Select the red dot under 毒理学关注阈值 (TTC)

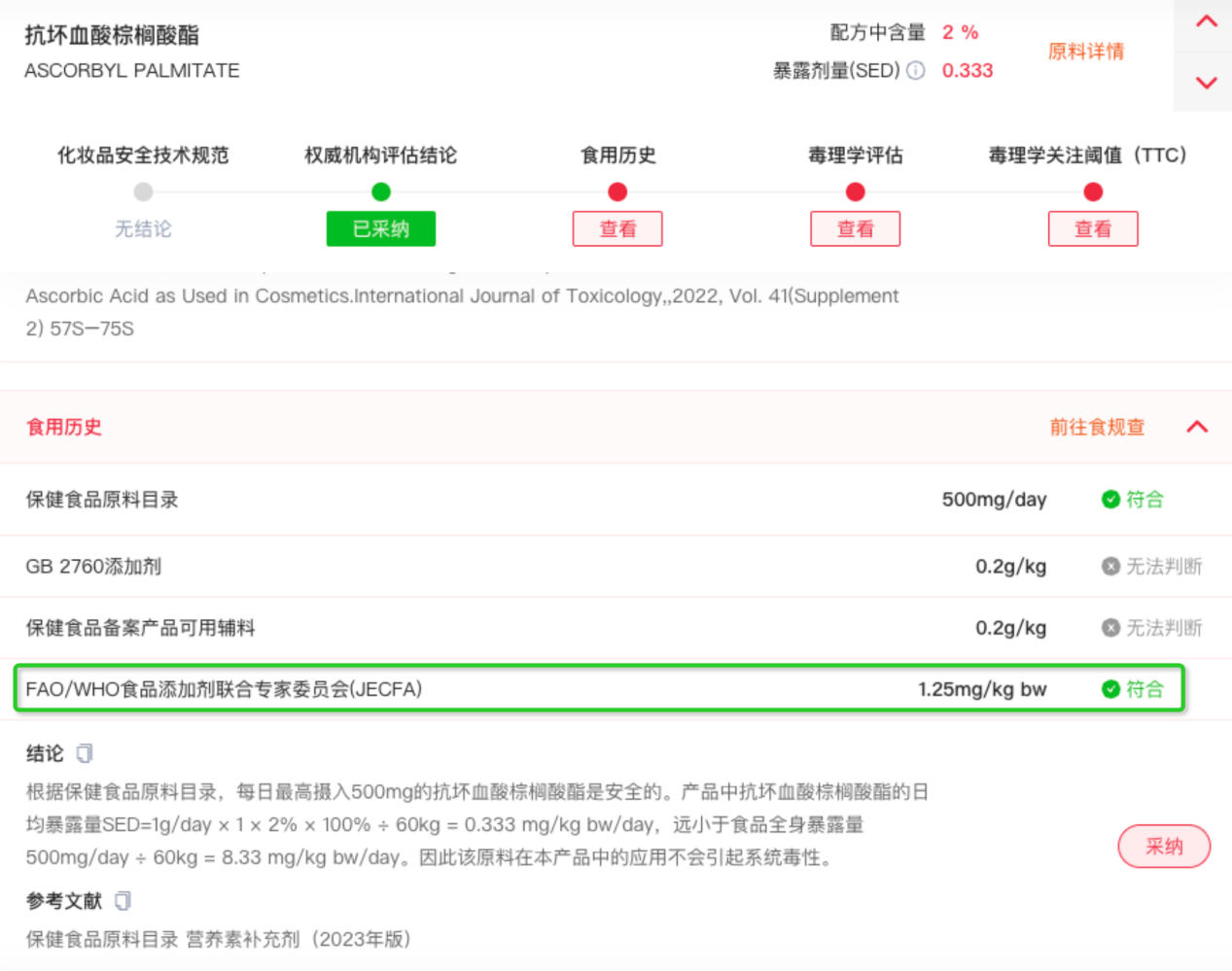[x=1093, y=191]
